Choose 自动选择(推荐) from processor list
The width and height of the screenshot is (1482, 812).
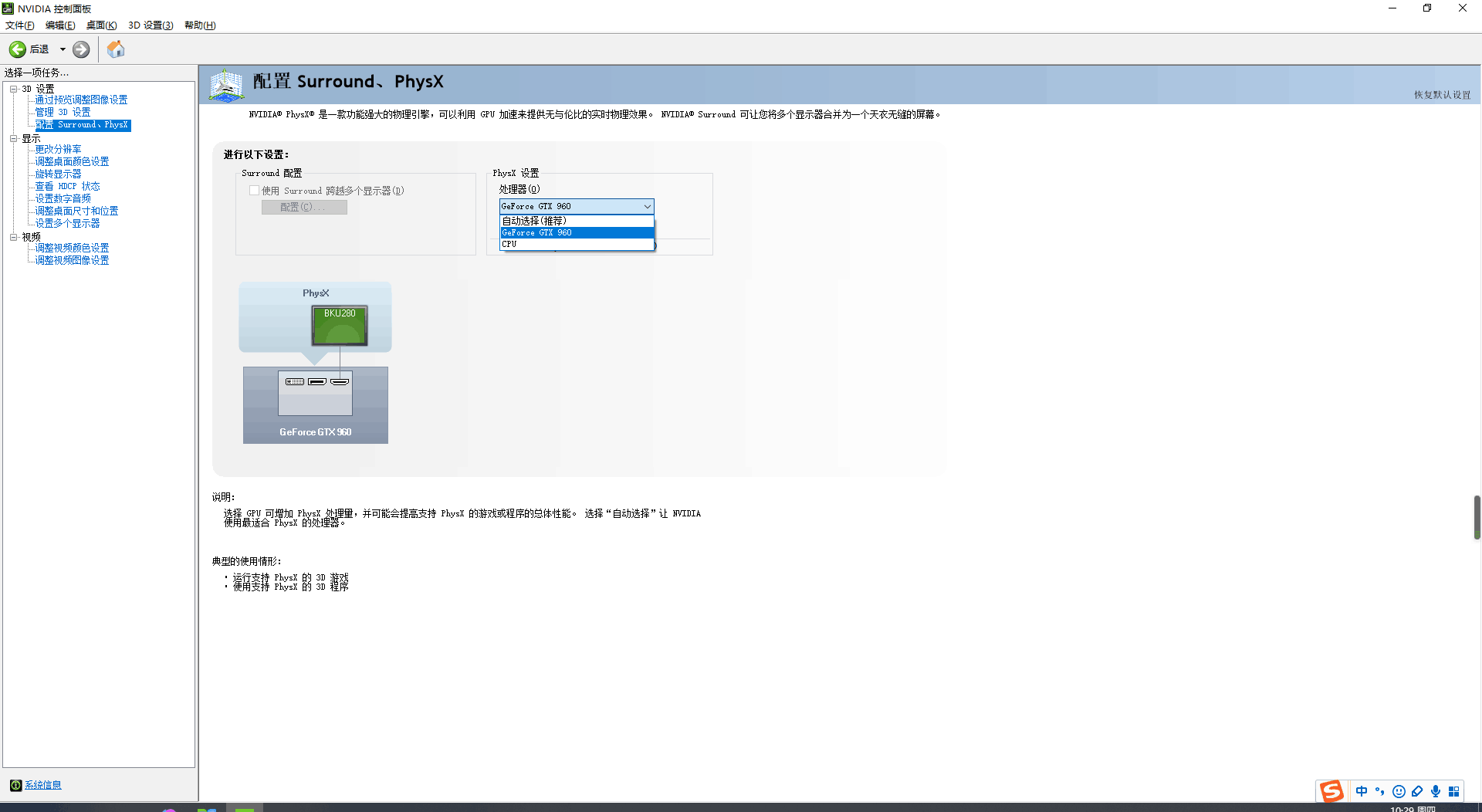click(577, 222)
